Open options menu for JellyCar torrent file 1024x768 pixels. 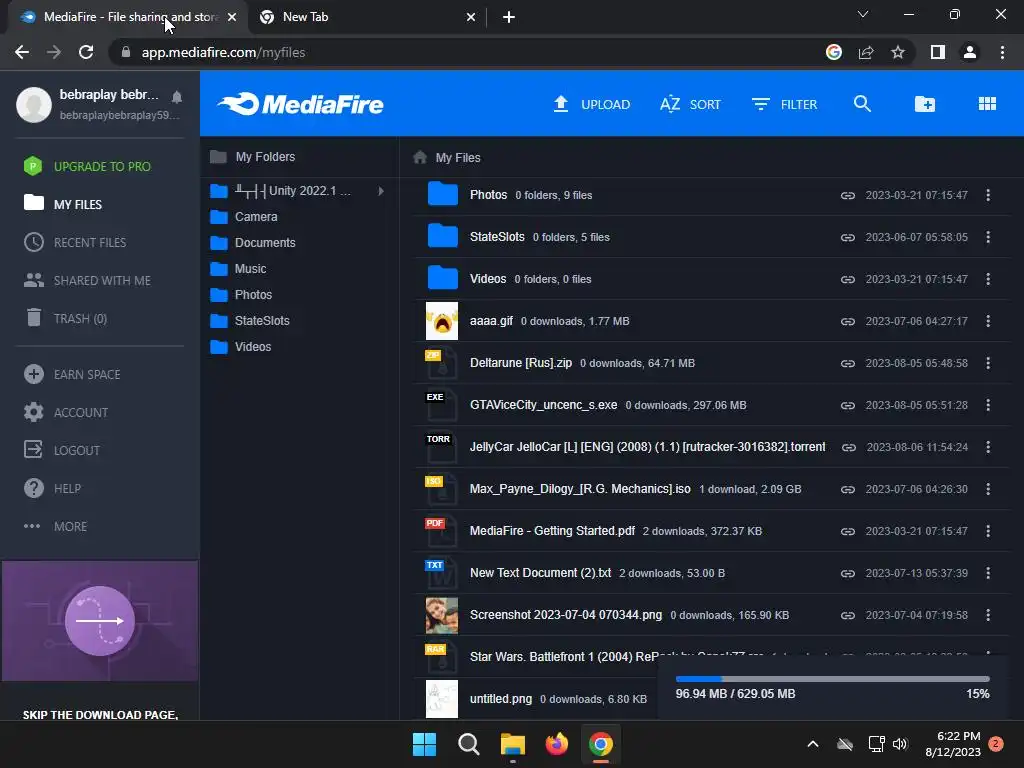(x=988, y=447)
